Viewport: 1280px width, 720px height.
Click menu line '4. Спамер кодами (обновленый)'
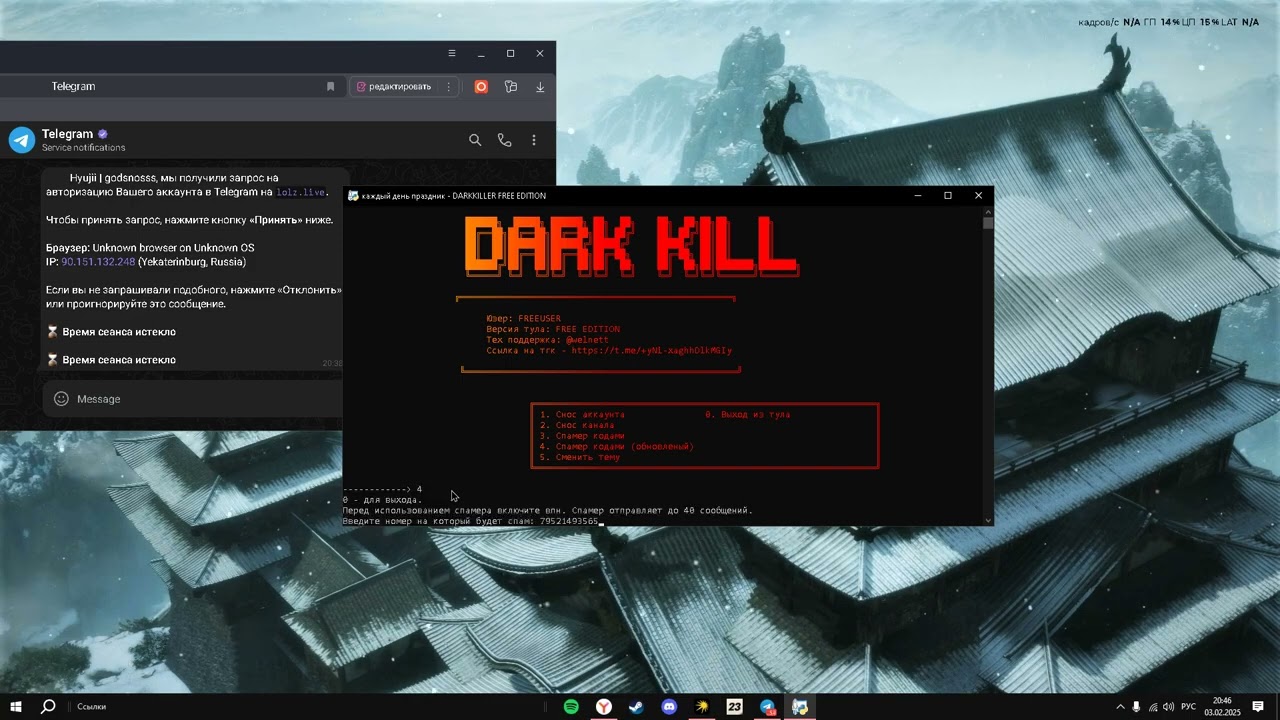pyautogui.click(x=616, y=447)
